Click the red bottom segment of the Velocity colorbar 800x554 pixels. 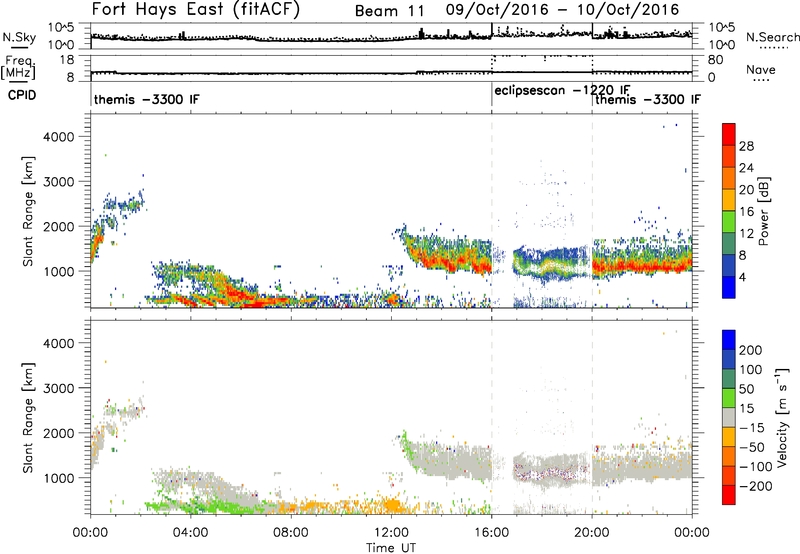pos(729,495)
